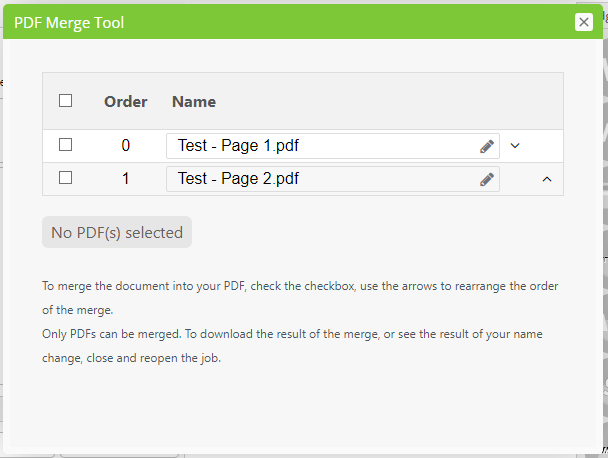The width and height of the screenshot is (608, 458).
Task: Click the 'To merge the document' instruction line
Action: coord(300,286)
